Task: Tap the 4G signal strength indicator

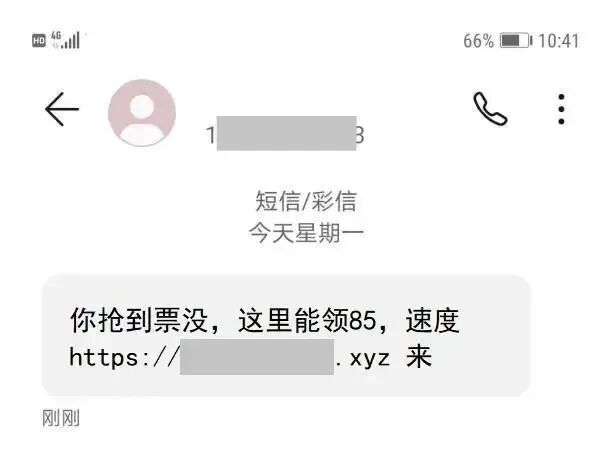Action: point(66,40)
